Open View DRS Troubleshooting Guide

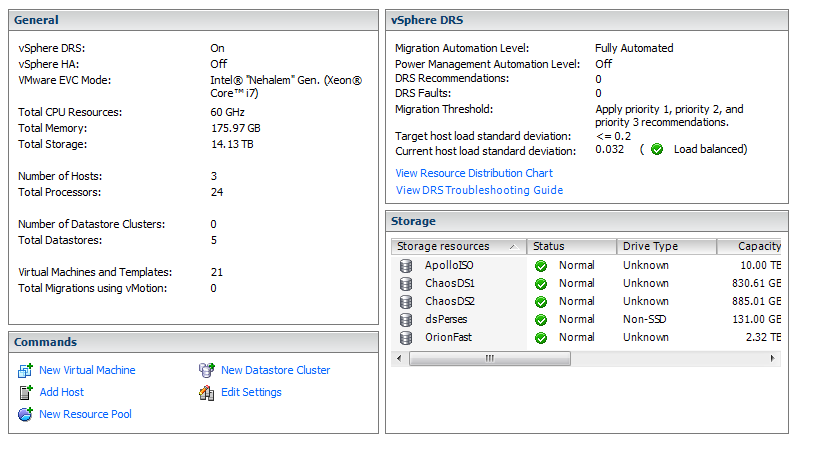(x=479, y=190)
